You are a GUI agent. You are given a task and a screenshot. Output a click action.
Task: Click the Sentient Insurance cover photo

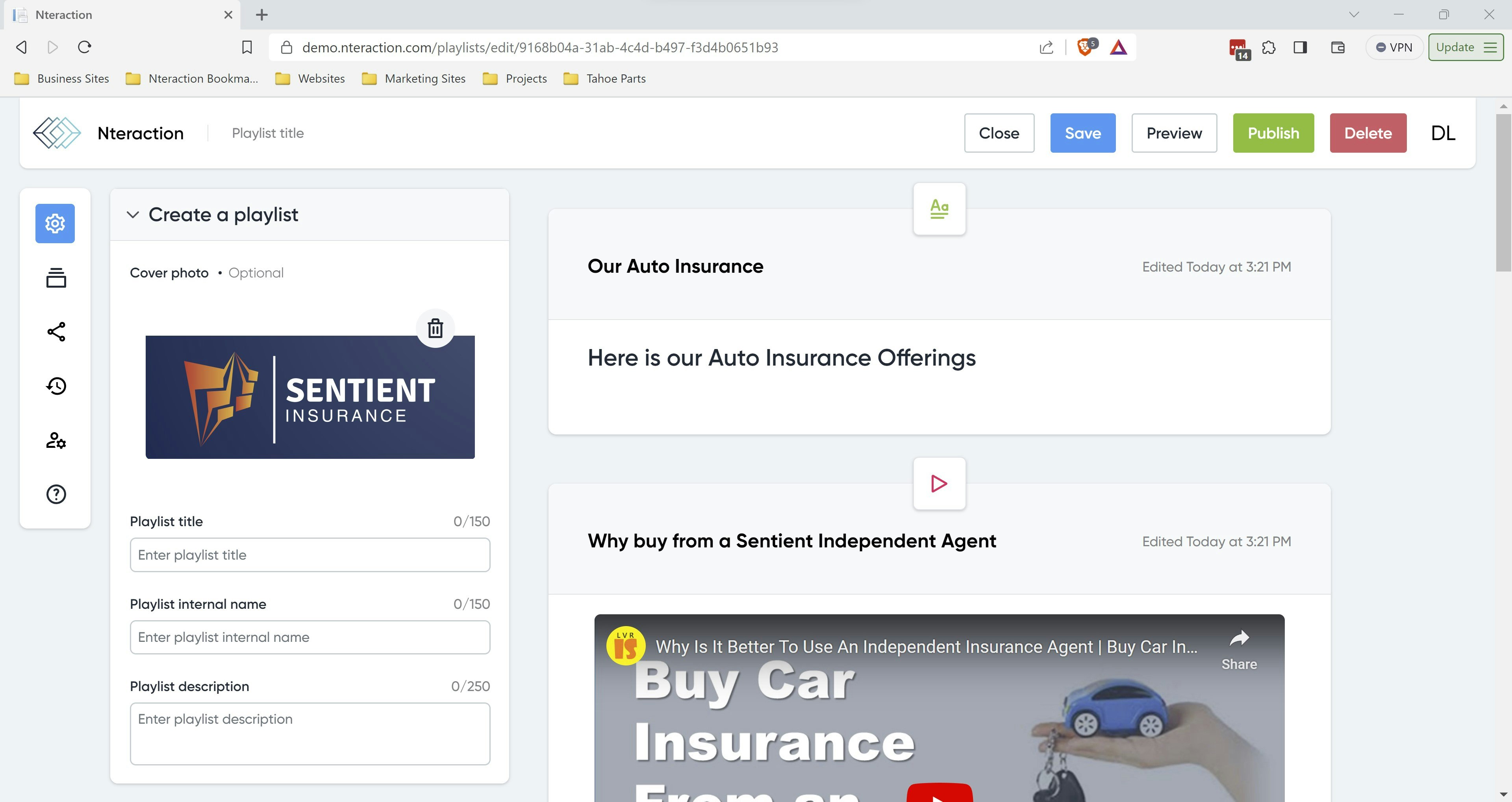click(x=310, y=397)
